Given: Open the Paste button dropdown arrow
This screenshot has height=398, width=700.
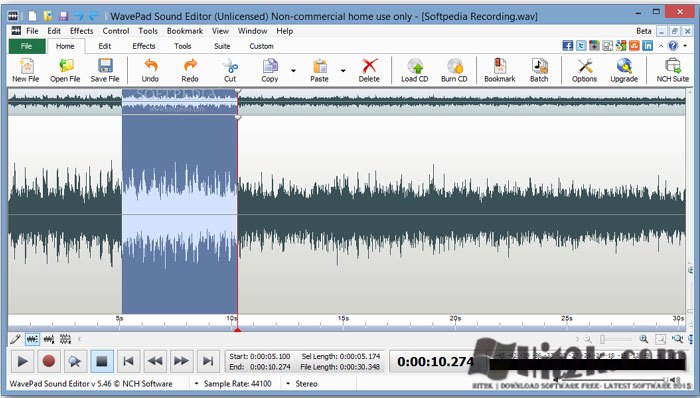Looking at the screenshot, I should (343, 70).
